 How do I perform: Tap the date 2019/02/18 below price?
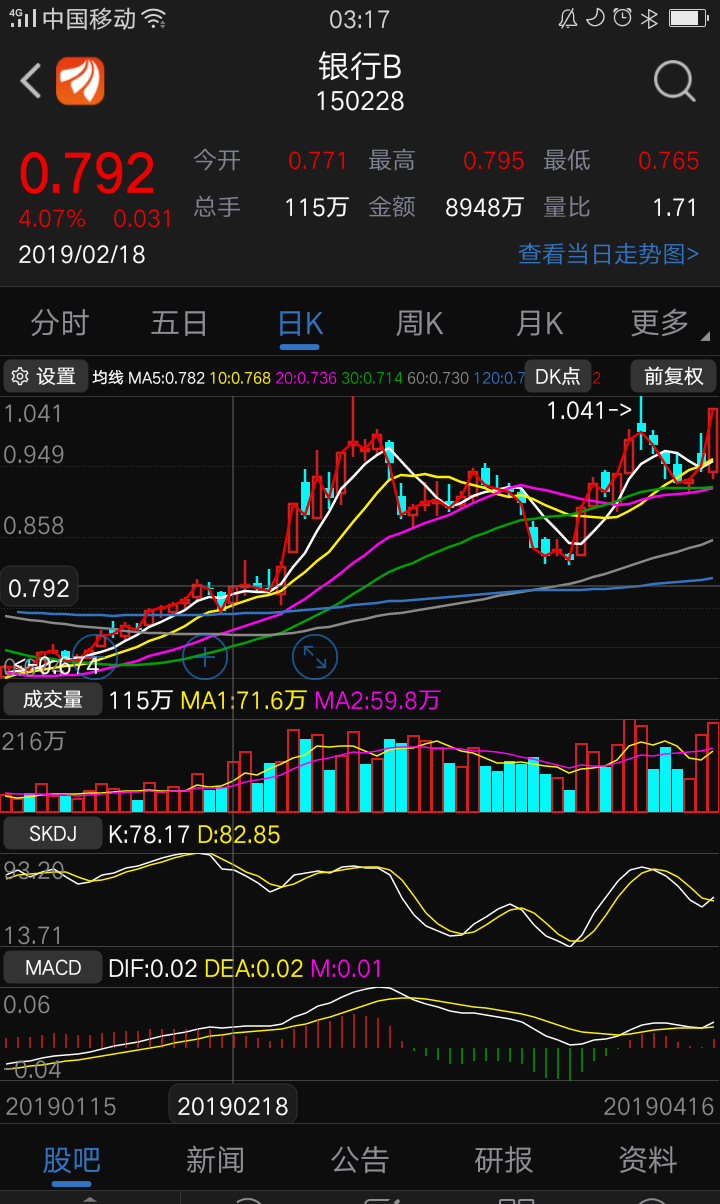[82, 255]
